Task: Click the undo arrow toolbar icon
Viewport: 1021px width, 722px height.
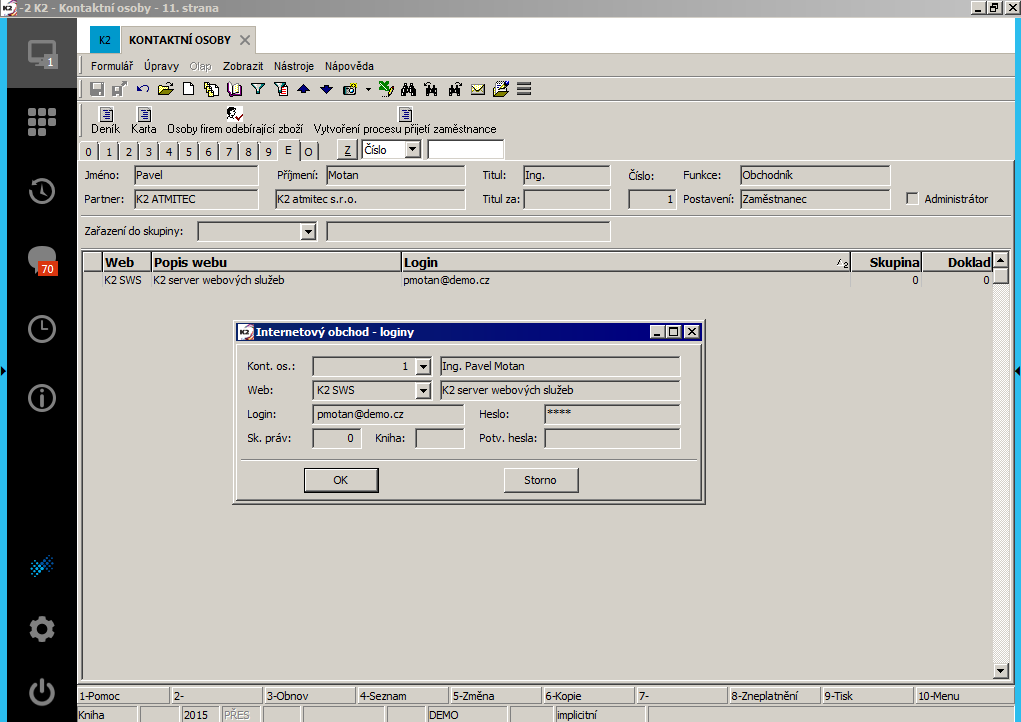Action: point(143,89)
